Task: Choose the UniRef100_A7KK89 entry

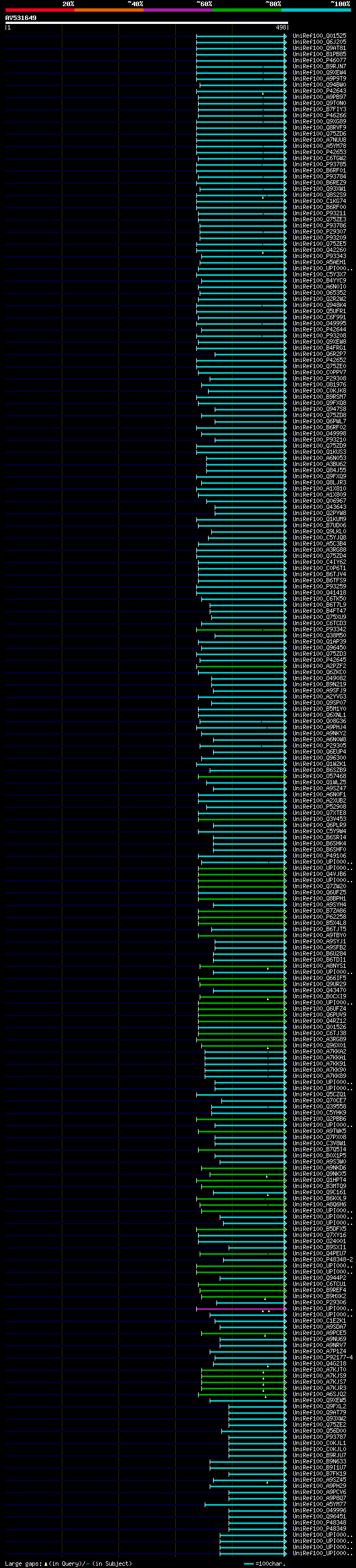Action: pos(319,1076)
